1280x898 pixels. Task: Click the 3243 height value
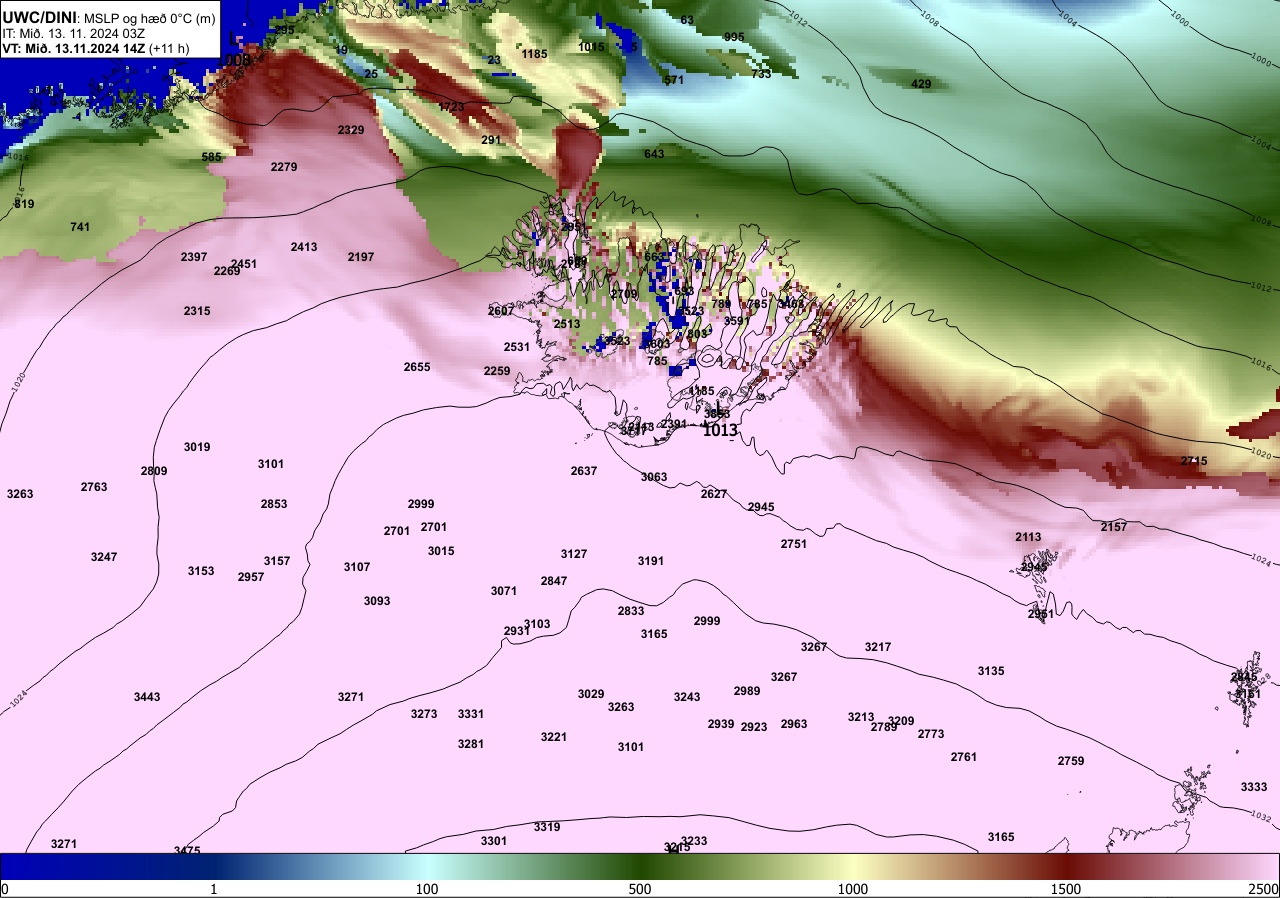click(x=687, y=697)
